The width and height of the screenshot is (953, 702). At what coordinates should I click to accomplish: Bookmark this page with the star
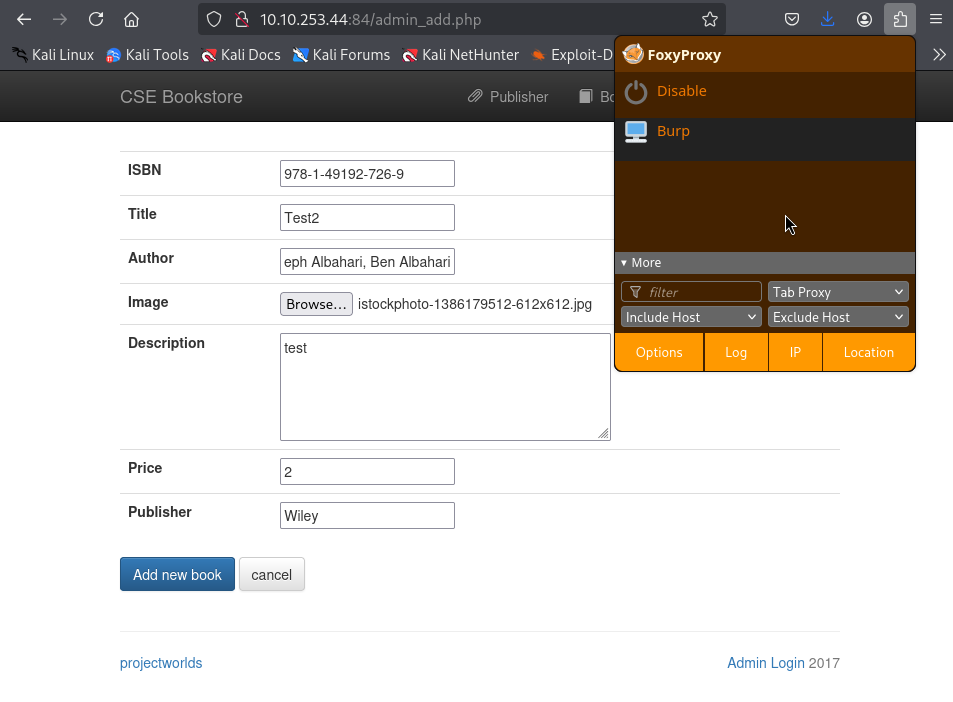coord(709,19)
